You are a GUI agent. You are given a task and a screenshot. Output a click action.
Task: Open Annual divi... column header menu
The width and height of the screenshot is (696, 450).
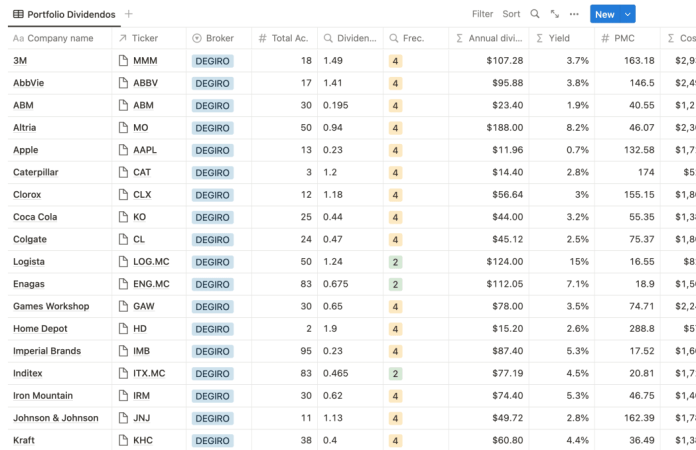point(489,38)
